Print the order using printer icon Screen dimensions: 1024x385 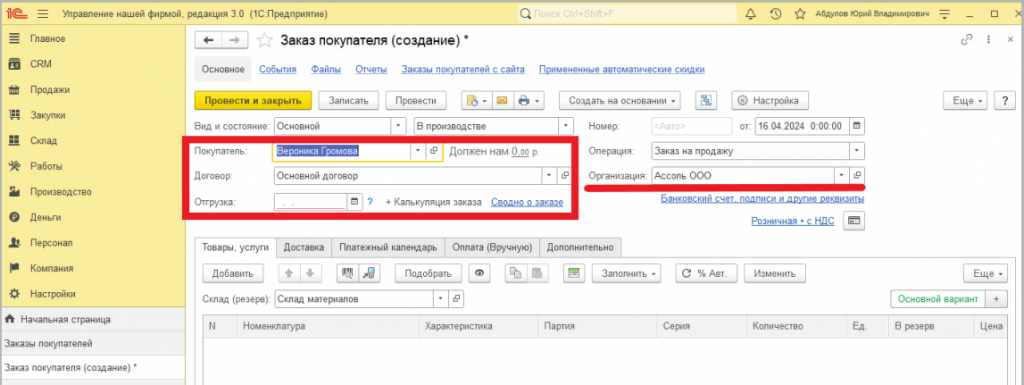528,100
